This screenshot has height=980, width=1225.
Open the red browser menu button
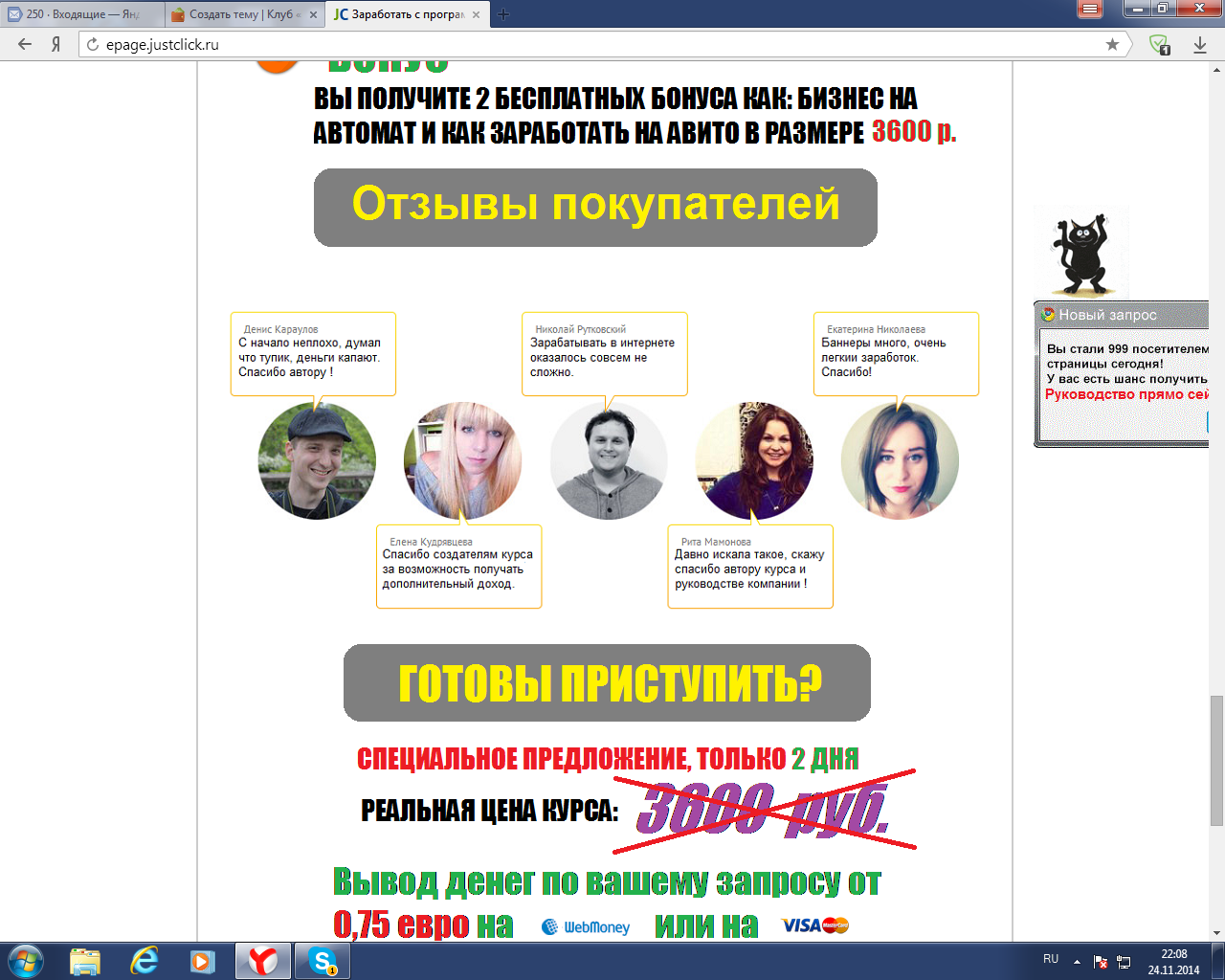pyautogui.click(x=1090, y=10)
